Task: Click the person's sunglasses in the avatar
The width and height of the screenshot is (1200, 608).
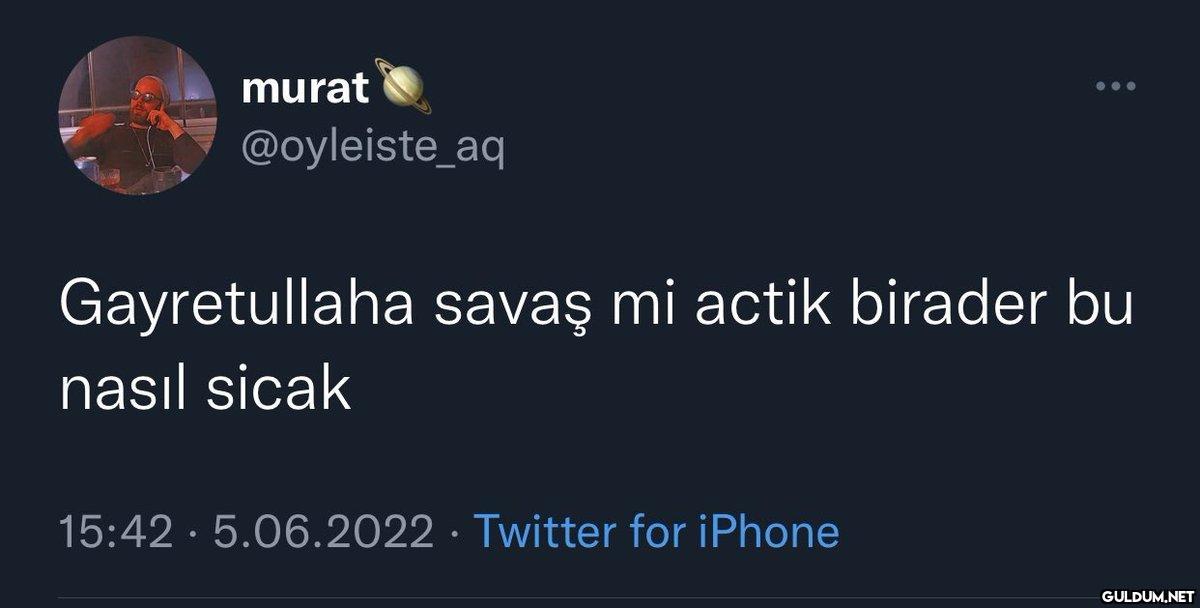Action: [144, 97]
